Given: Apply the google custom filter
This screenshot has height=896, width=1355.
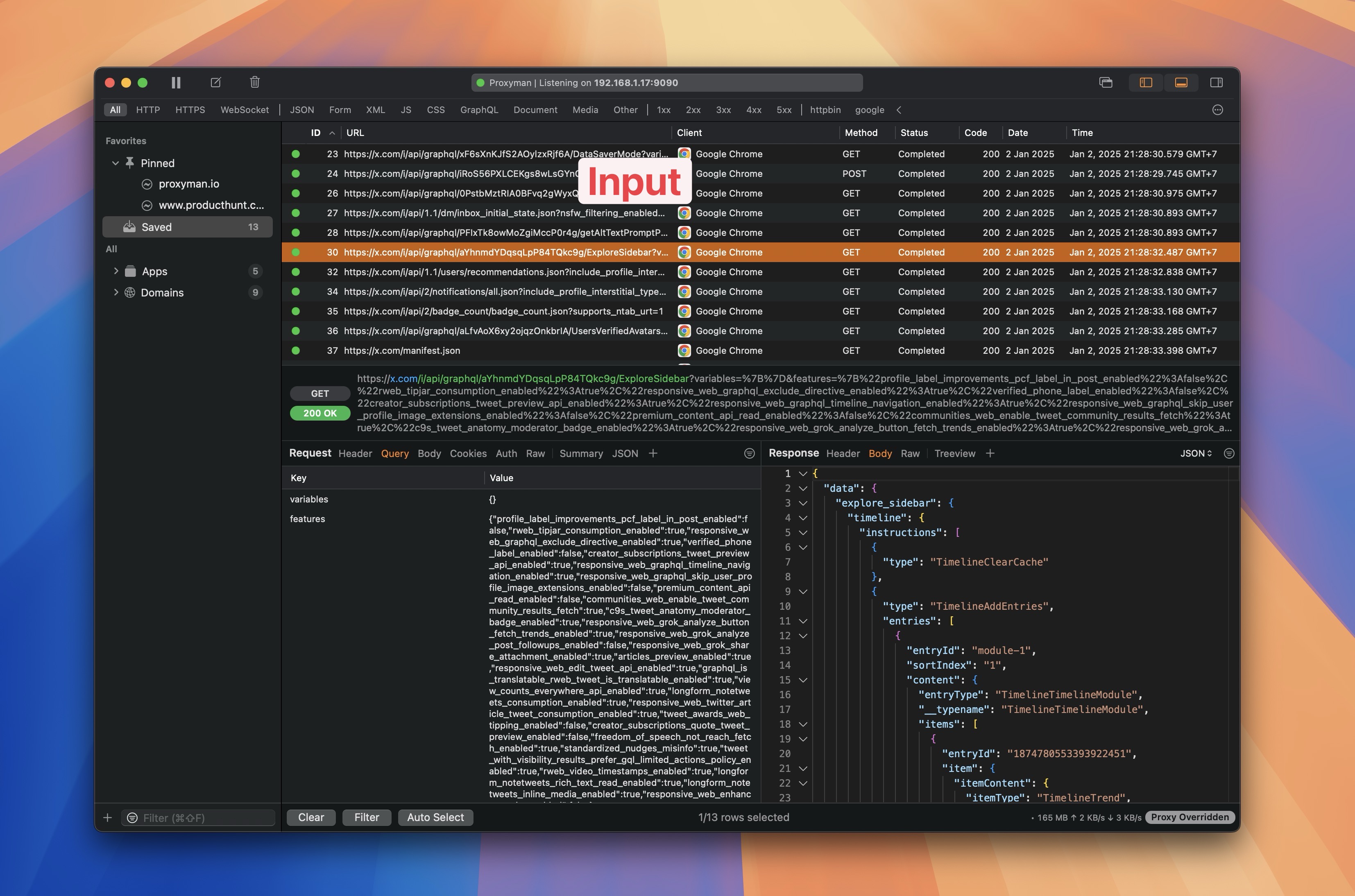Looking at the screenshot, I should 870,110.
